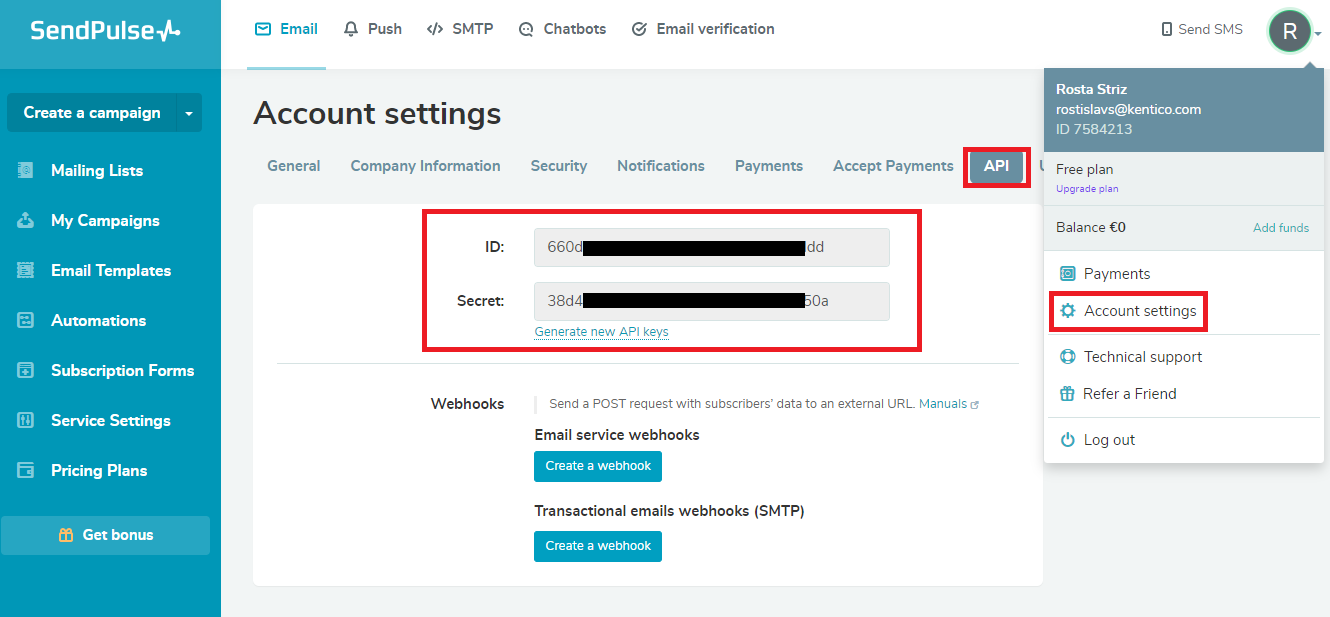Click the rostislavs@kentico.com email text
The height and width of the screenshot is (617, 1330).
[1129, 109]
